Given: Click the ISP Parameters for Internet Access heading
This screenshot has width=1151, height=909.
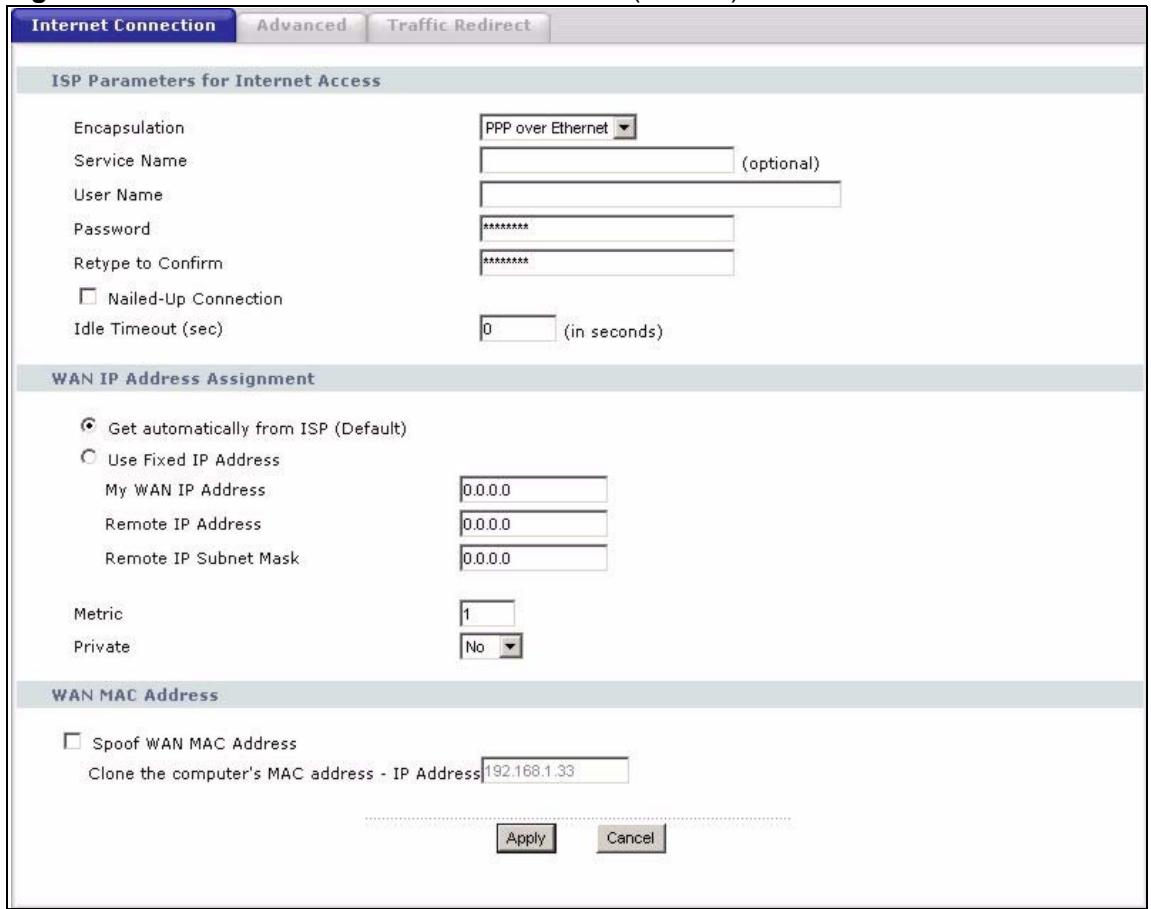Looking at the screenshot, I should pos(216,81).
